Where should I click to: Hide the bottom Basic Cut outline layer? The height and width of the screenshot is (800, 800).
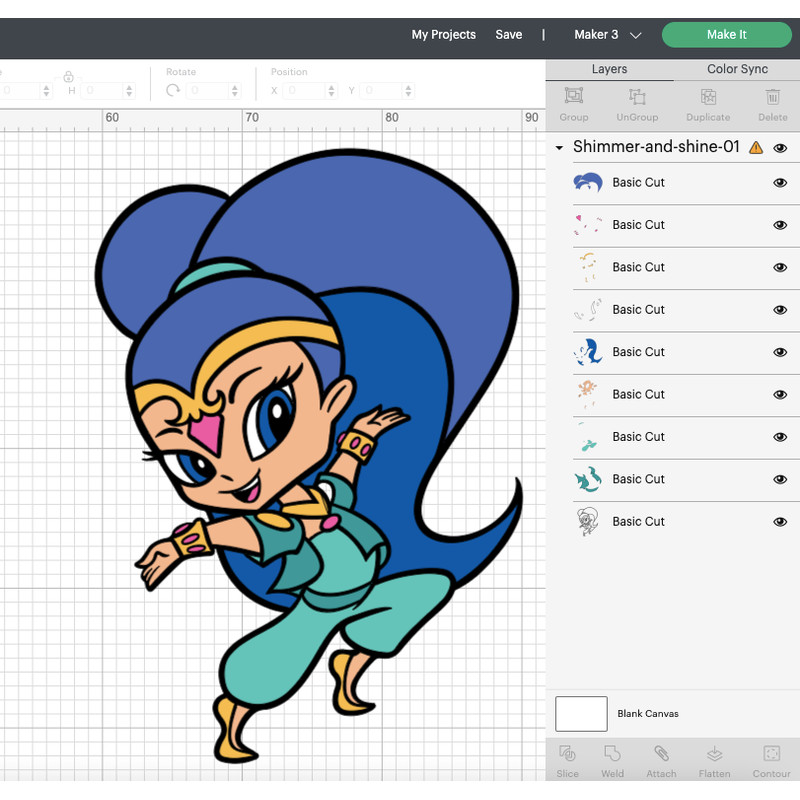(780, 521)
